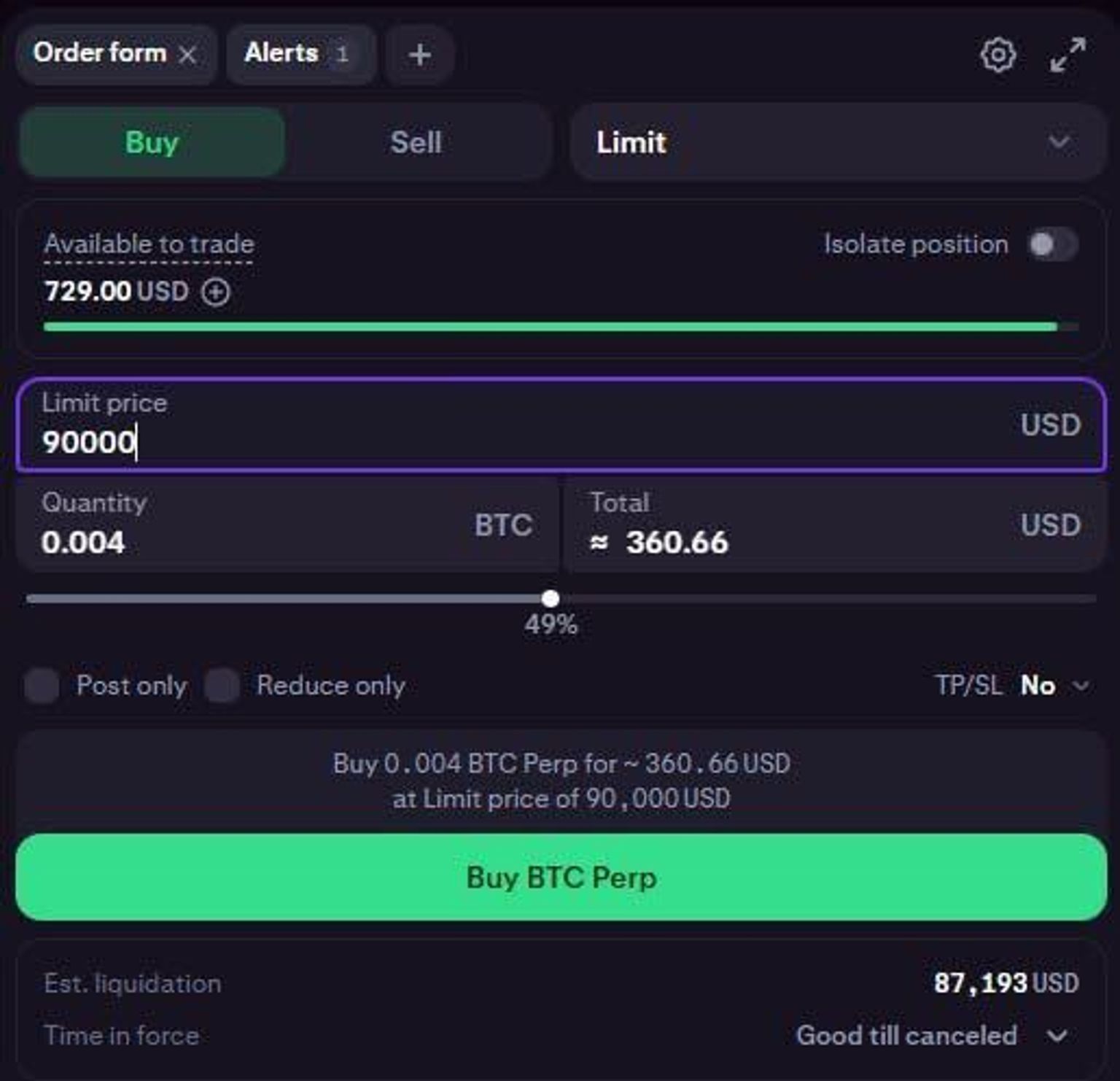The height and width of the screenshot is (1081, 1120).
Task: Select the Buy side tab
Action: [152, 142]
